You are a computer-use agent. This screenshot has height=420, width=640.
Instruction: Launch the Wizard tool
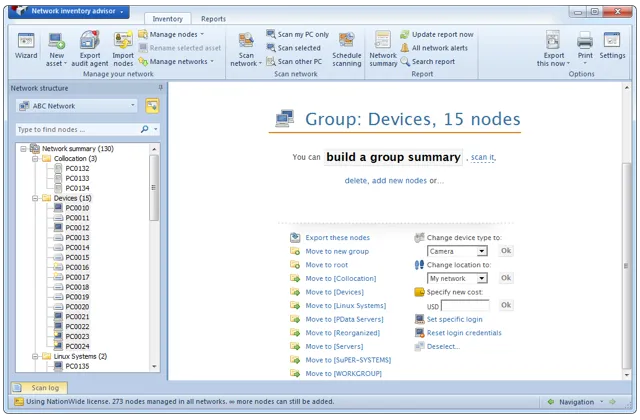[26, 45]
